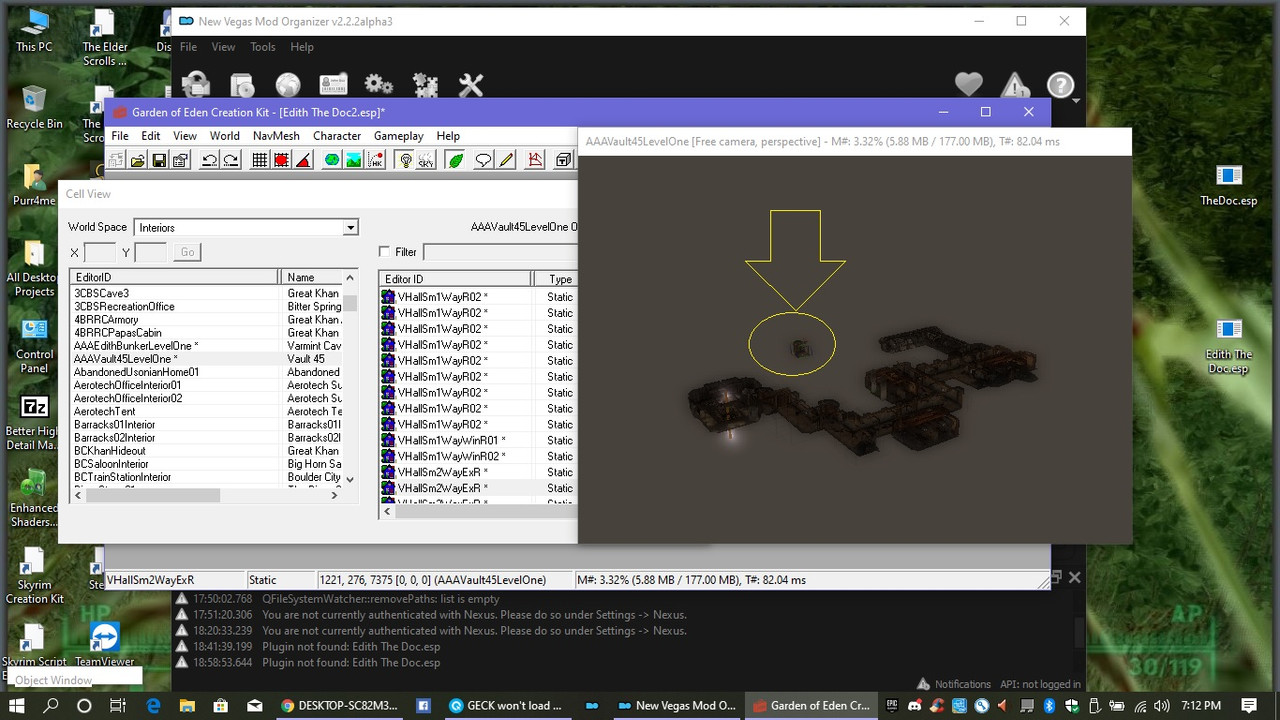Open the NavMesh menu in GECK
The height and width of the screenshot is (720, 1280).
[276, 136]
